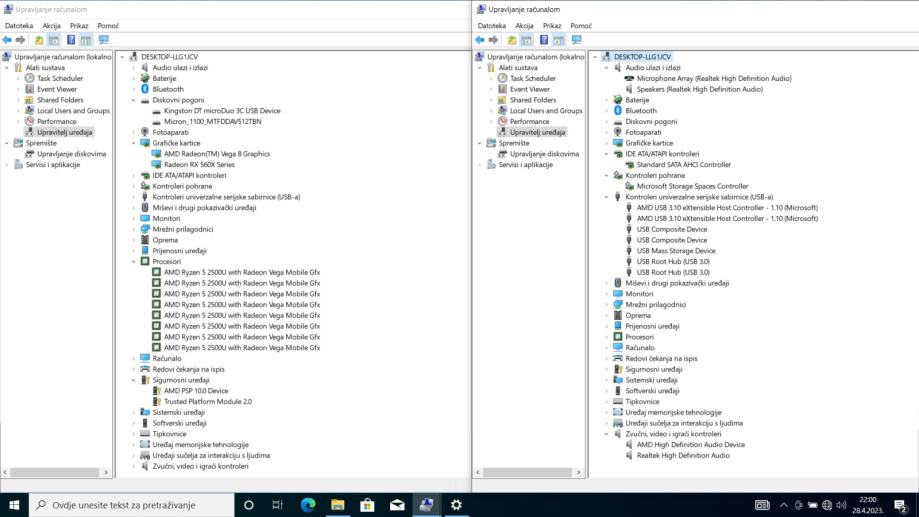Select Standard SATA AHCI Controller
Viewport: 919px width, 517px height.
pos(684,165)
